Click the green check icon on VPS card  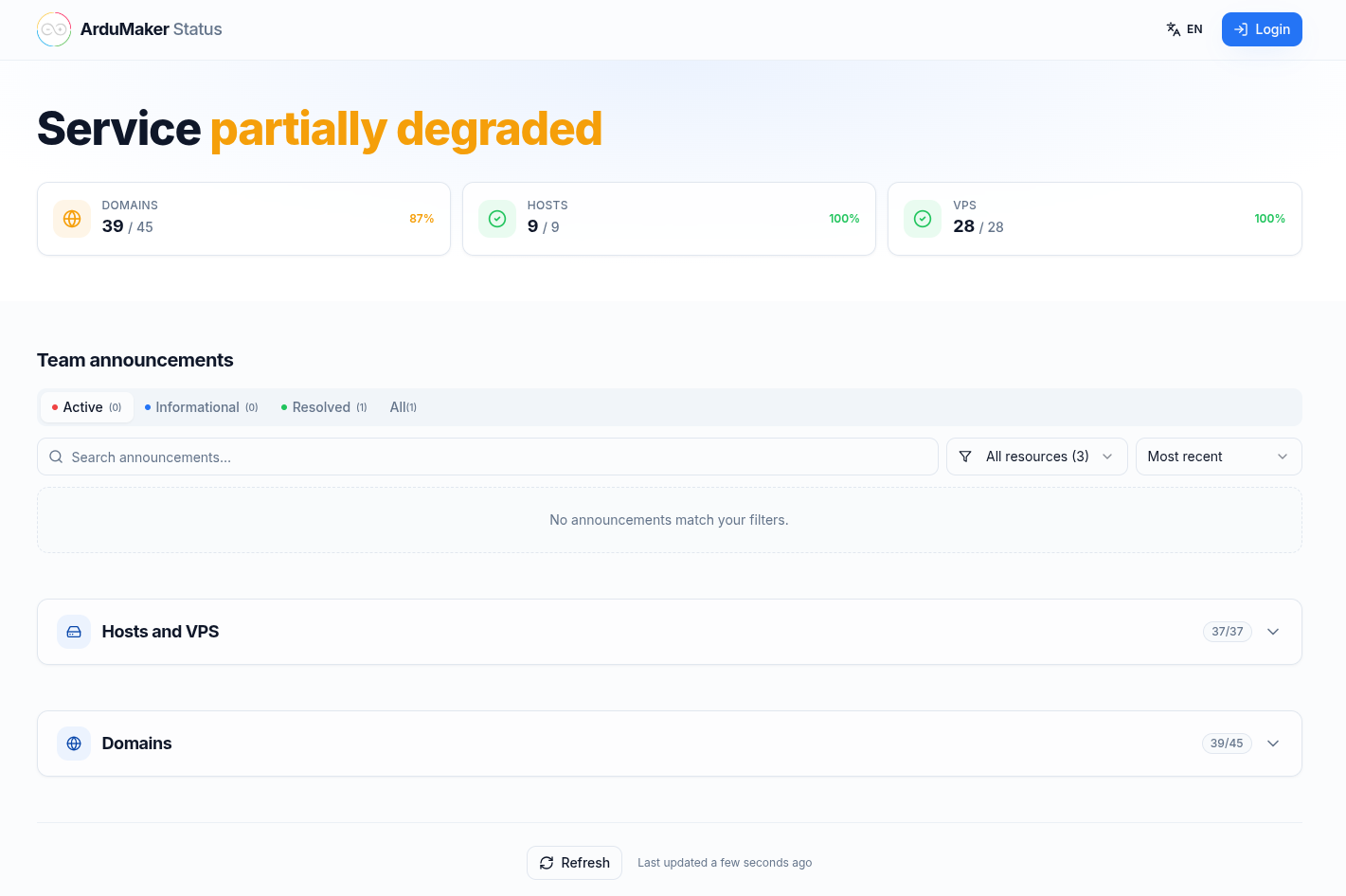(923, 219)
